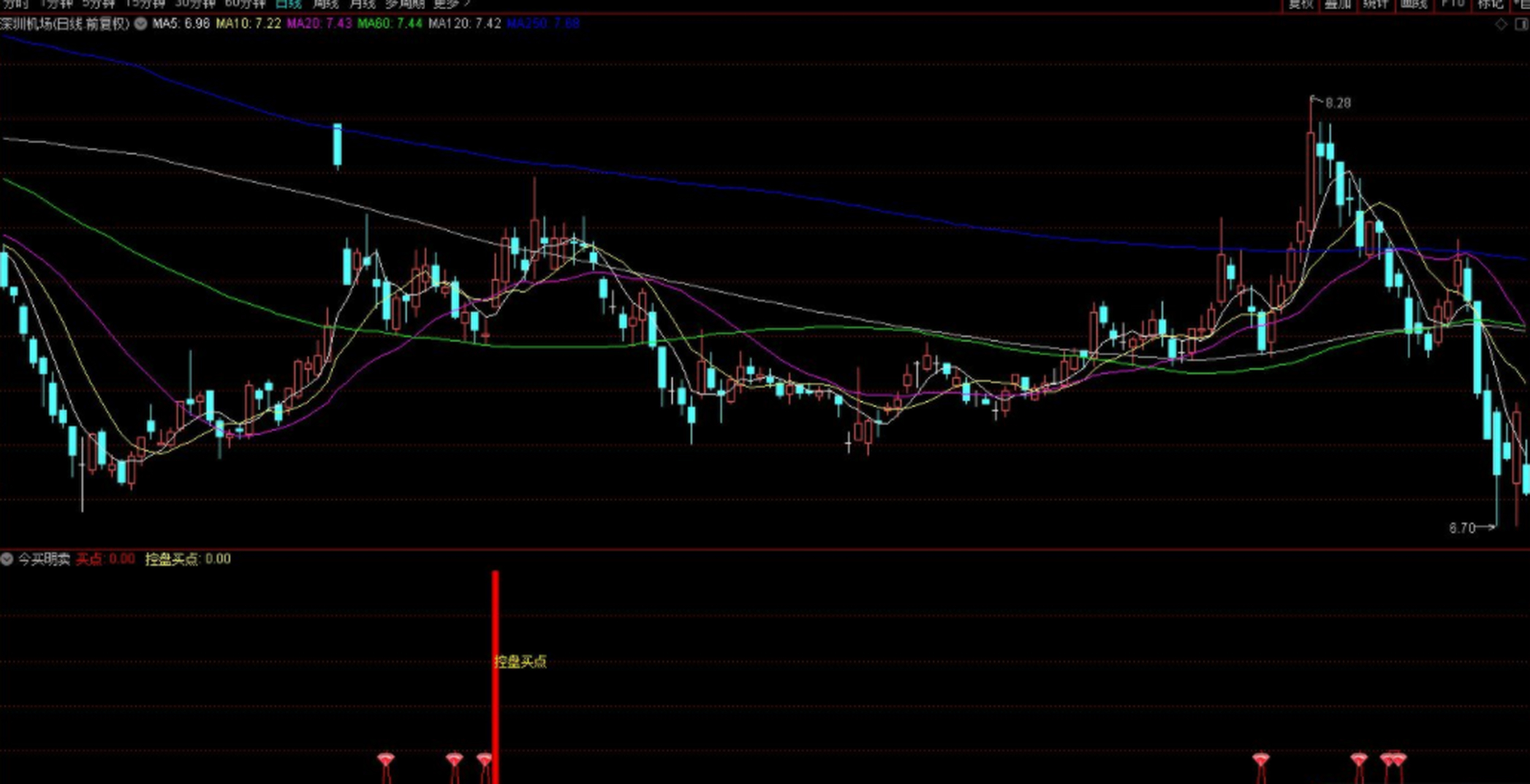The width and height of the screenshot is (1530, 784).
Task: Click the 8.28 high price label
Action: [x=1338, y=103]
